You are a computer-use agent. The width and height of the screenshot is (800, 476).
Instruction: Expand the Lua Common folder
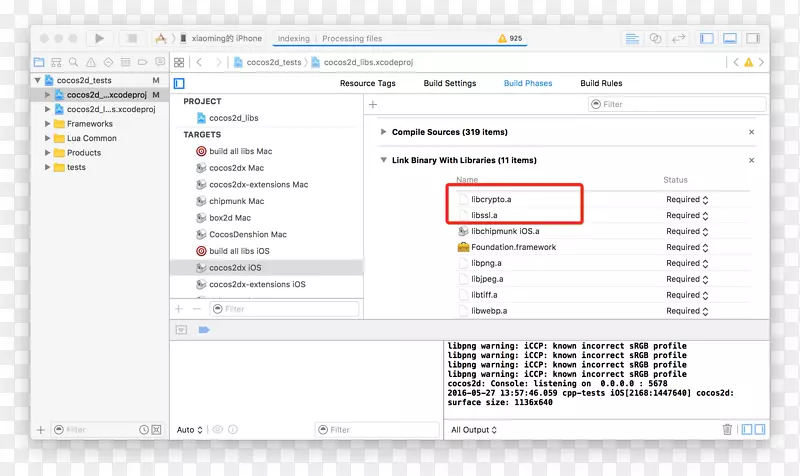click(47, 138)
